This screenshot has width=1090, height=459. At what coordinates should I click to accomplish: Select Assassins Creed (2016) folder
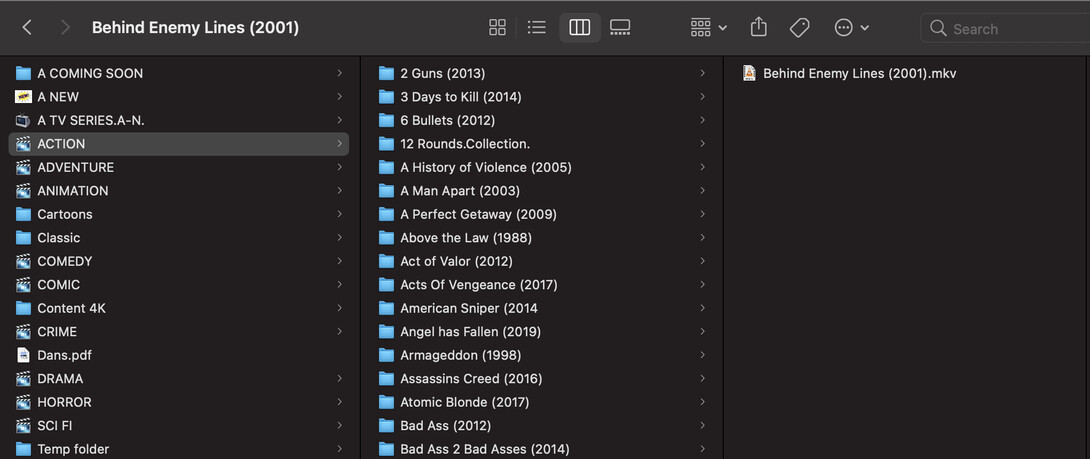[471, 379]
